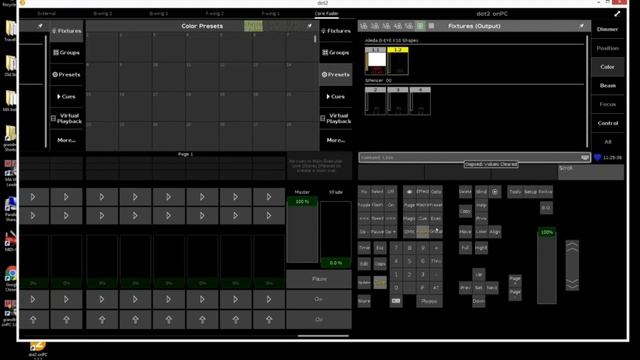Click the Delete key
This screenshot has height=360, width=640.
(465, 191)
